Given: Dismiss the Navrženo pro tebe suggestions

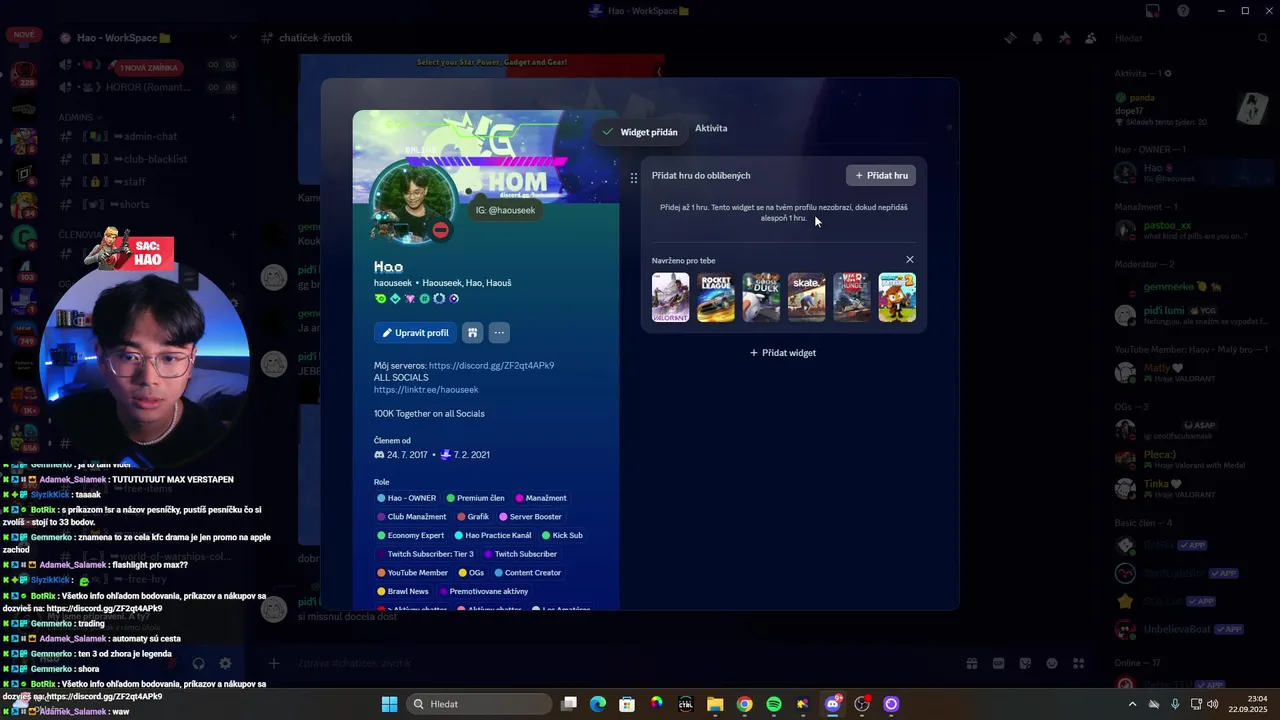Looking at the screenshot, I should click(x=910, y=260).
